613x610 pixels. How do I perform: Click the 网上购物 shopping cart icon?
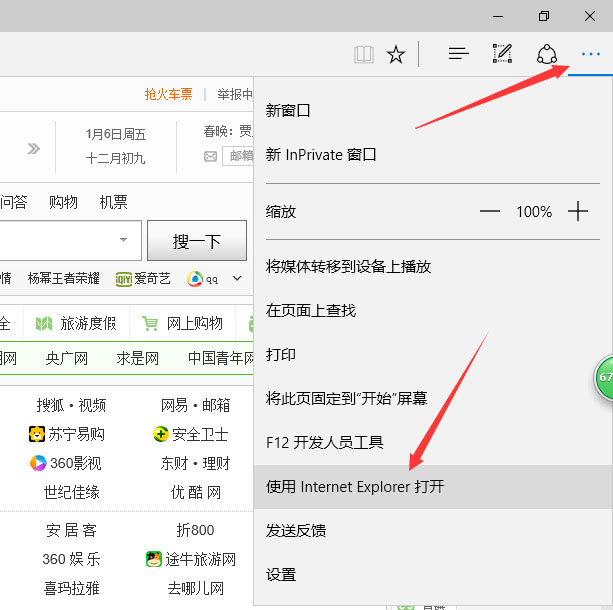click(x=150, y=324)
